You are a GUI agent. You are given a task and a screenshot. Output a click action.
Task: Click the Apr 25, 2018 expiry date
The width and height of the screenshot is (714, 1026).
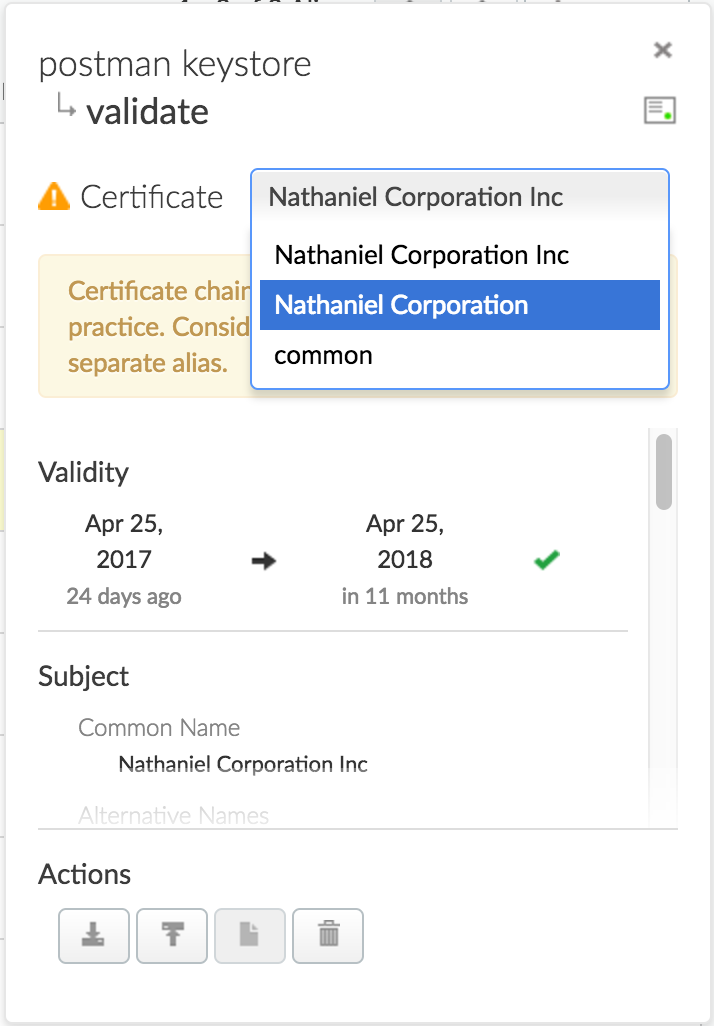405,541
